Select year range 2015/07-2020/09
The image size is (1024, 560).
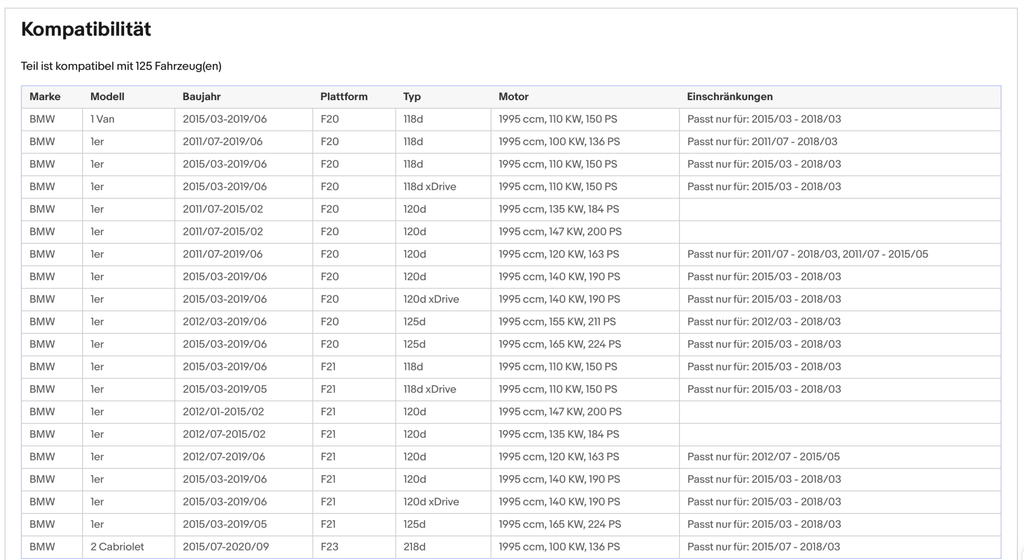[x=225, y=546]
